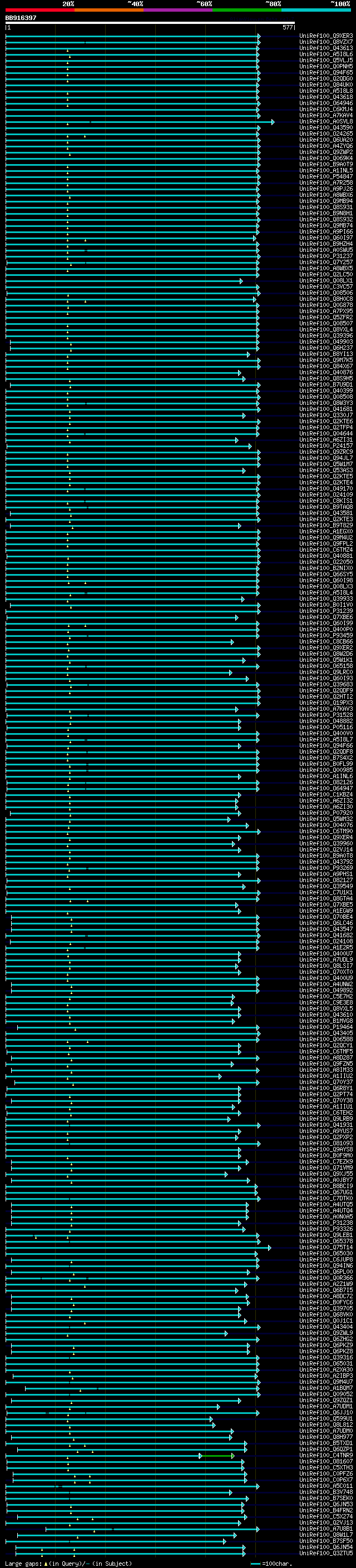This screenshot has width=356, height=1568.
Task: Open the last hit UniRef100_Q3ZTU9
Action: tap(326, 1554)
